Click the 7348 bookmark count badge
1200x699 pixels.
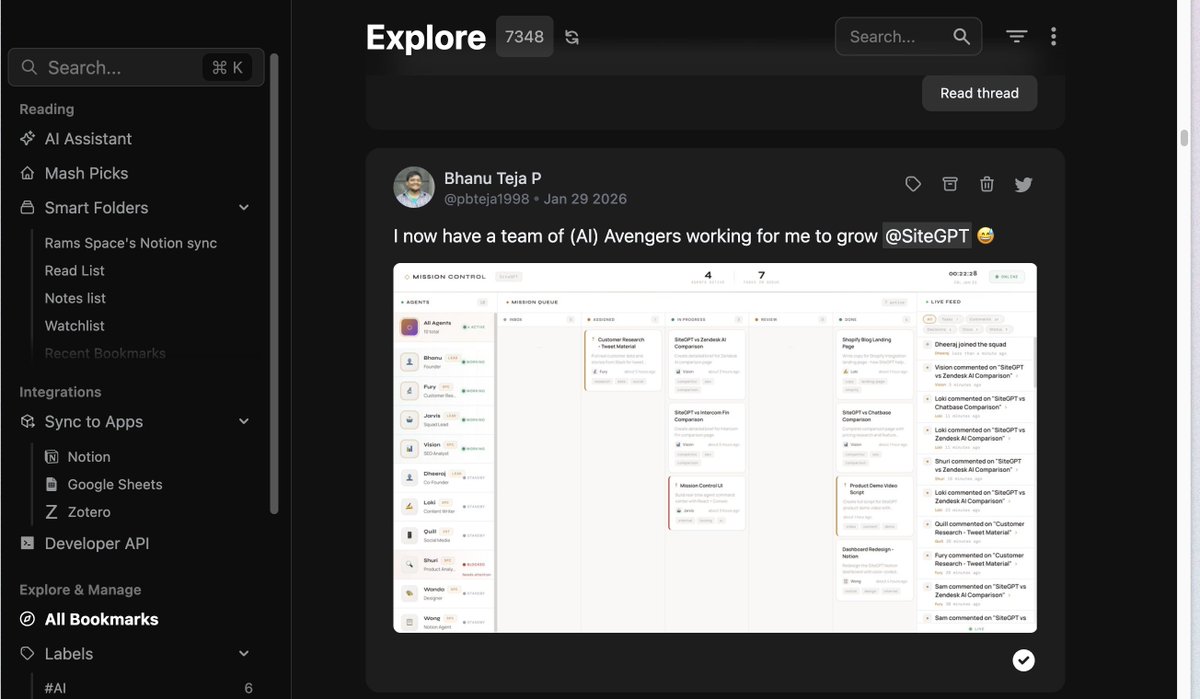tap(524, 37)
